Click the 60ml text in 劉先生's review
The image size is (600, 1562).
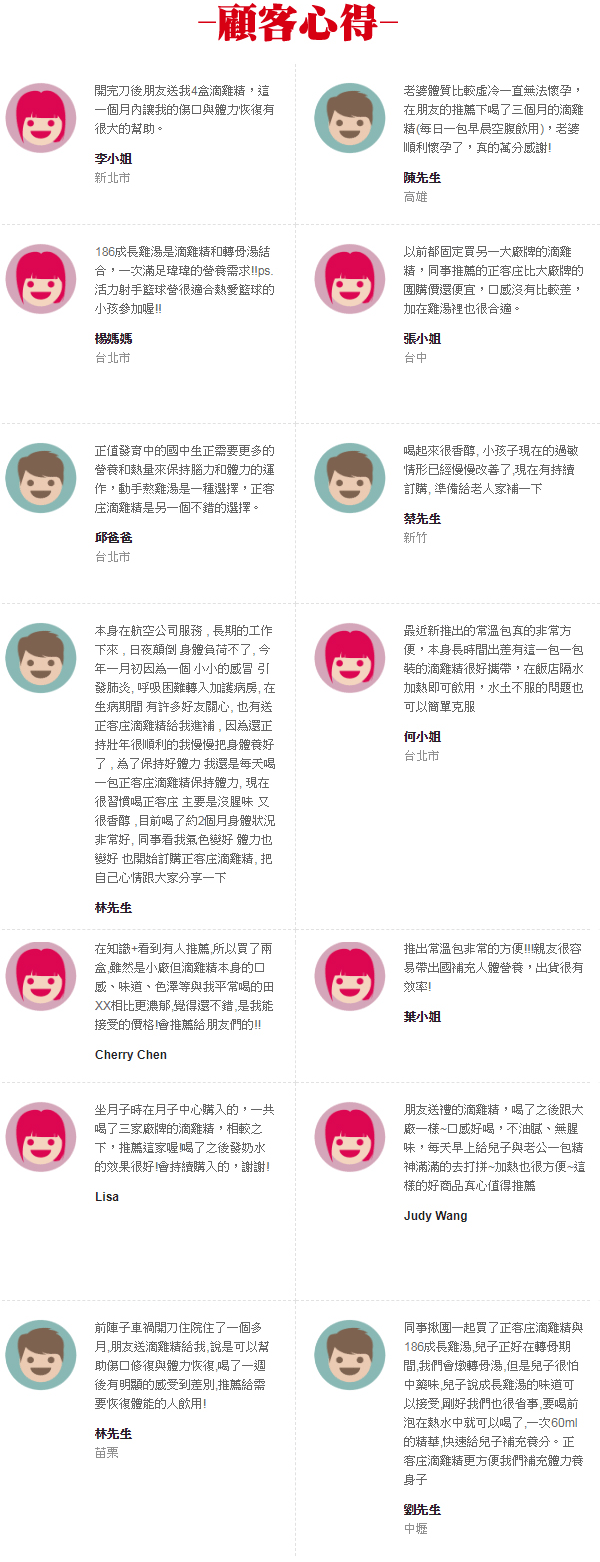click(x=565, y=1423)
